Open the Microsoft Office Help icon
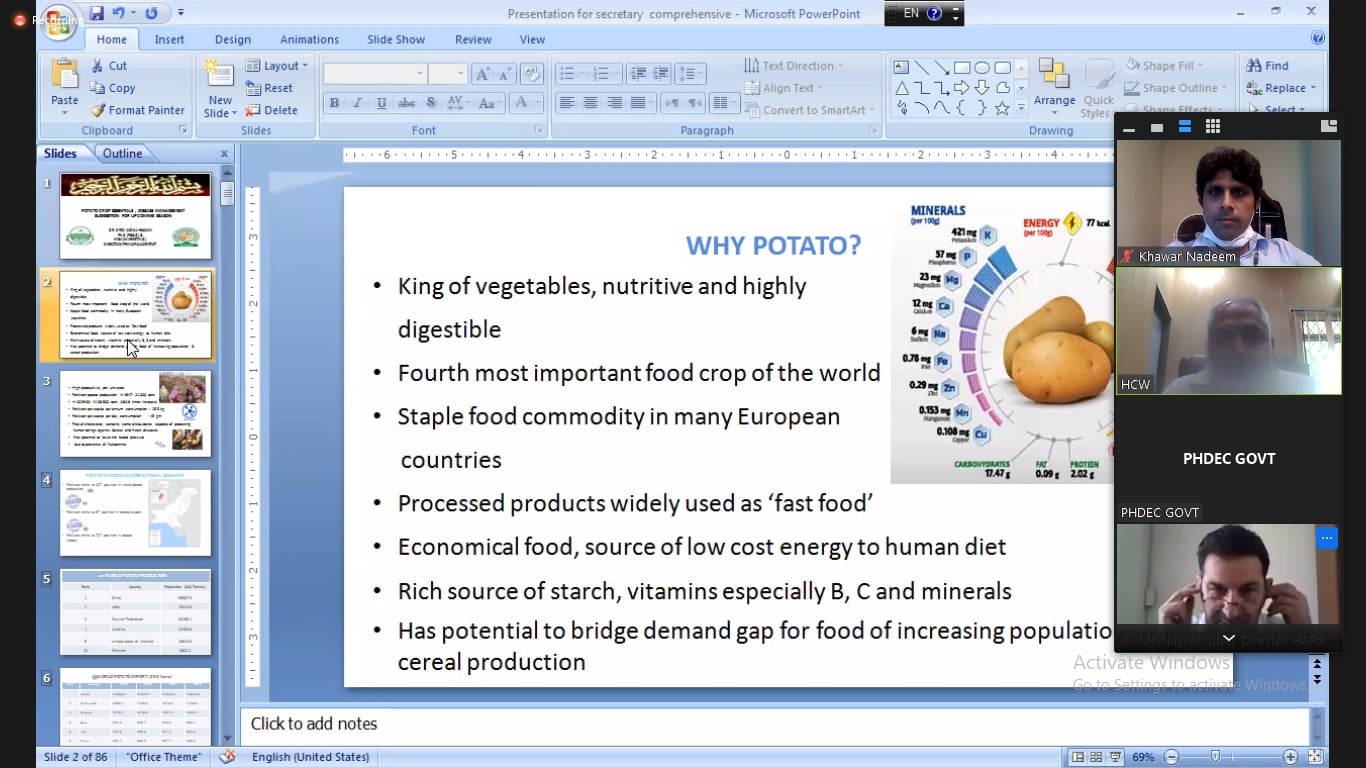1366x768 pixels. coord(1318,39)
